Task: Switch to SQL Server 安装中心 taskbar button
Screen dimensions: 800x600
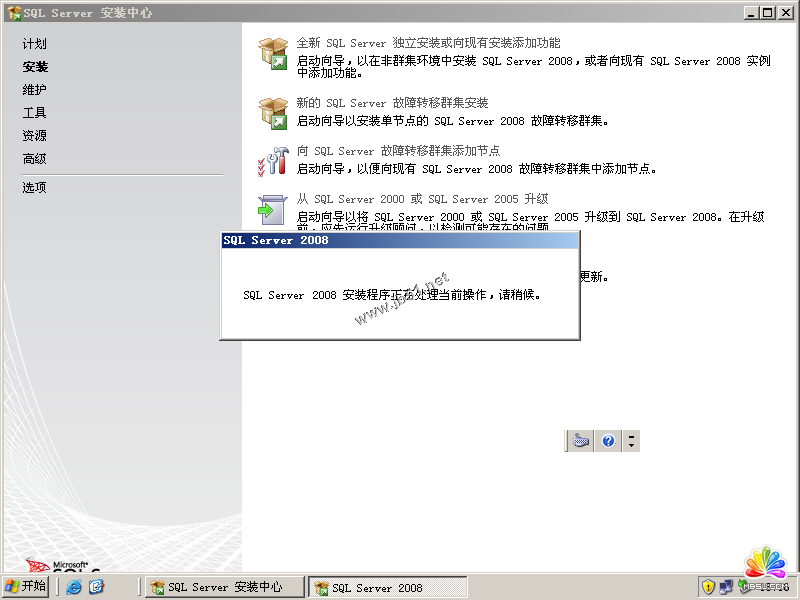Action: click(224, 588)
